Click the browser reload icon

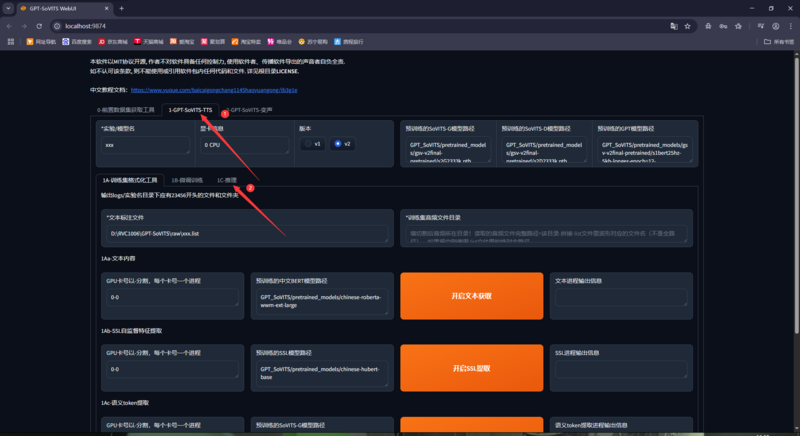tap(40, 26)
